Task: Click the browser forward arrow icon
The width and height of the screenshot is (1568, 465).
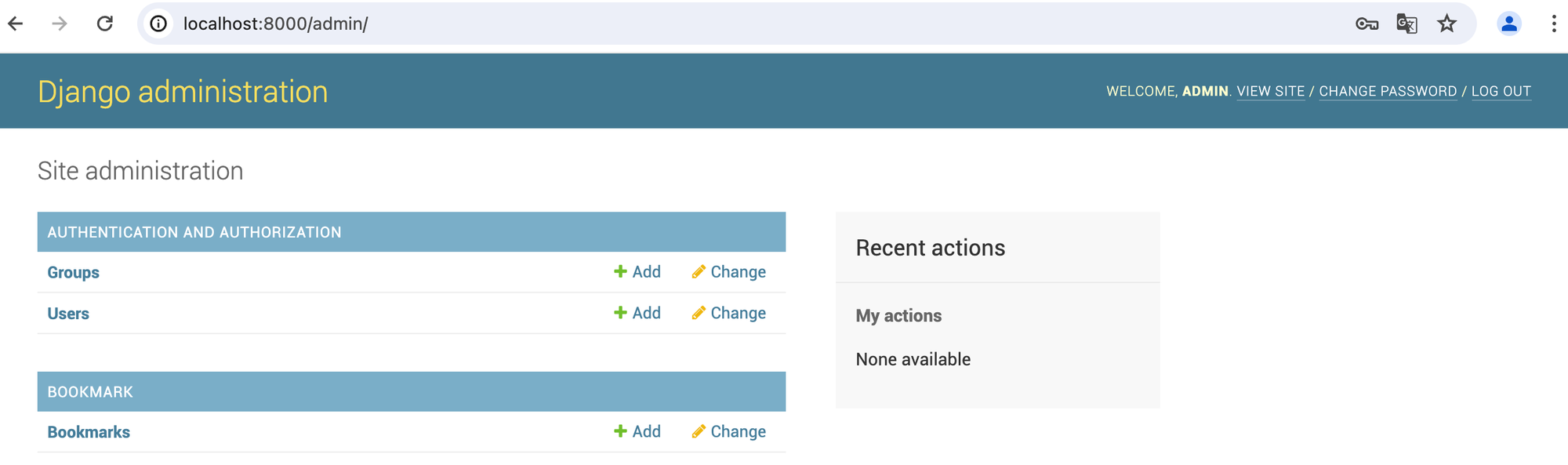Action: (x=60, y=24)
